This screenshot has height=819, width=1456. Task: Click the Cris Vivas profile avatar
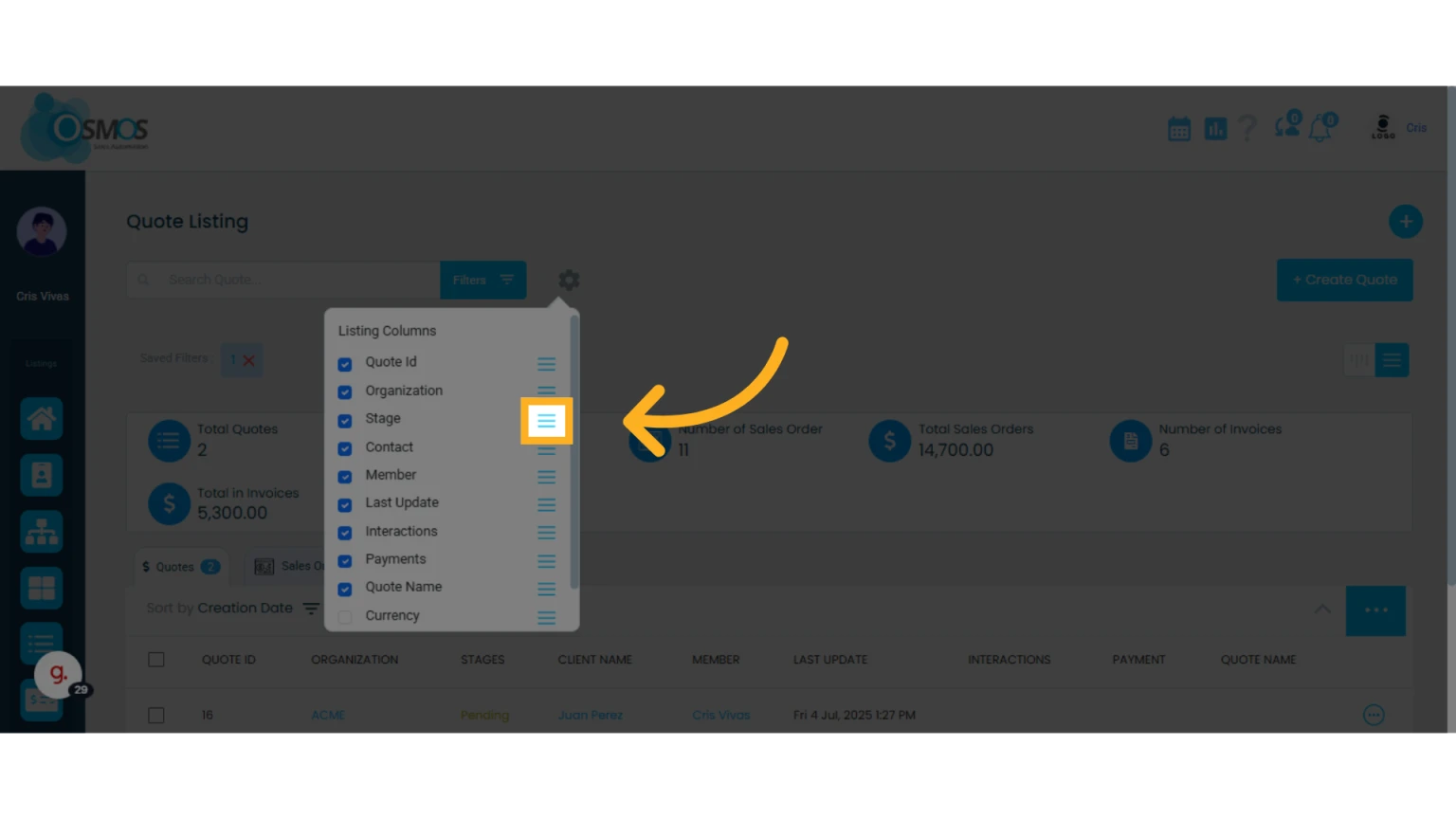42,231
